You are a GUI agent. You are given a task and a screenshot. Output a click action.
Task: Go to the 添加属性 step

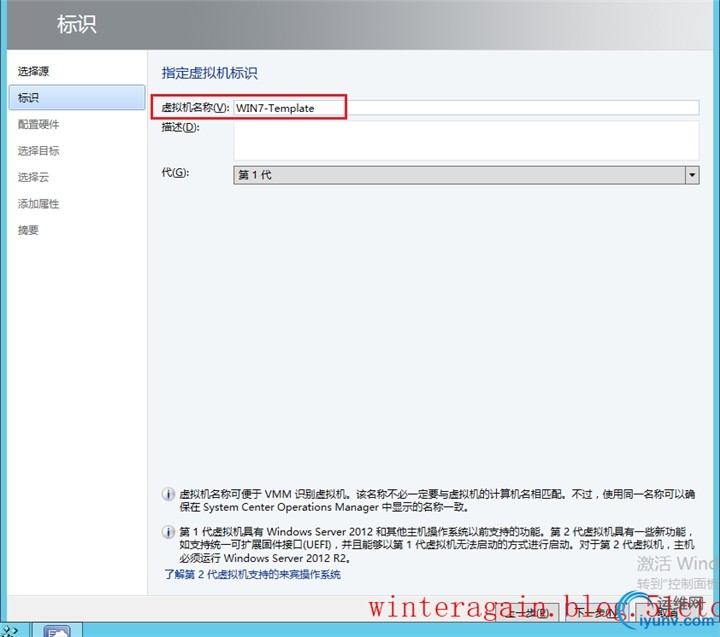[x=39, y=203]
